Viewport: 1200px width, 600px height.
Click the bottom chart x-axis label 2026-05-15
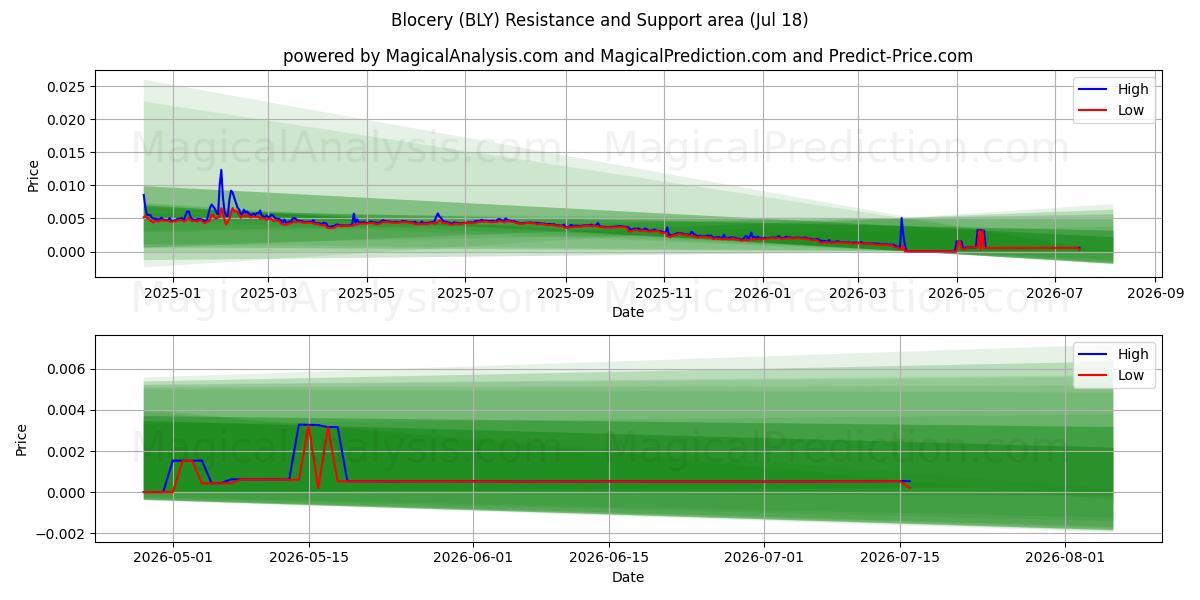click(x=309, y=559)
